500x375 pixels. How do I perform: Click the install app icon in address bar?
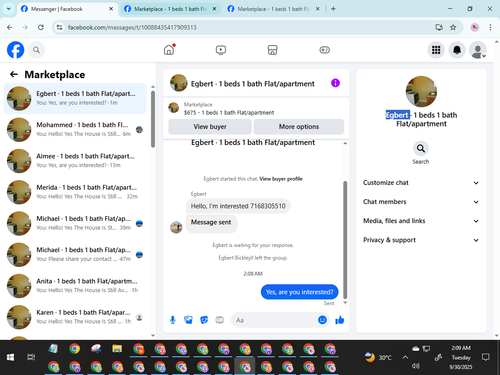[439, 27]
